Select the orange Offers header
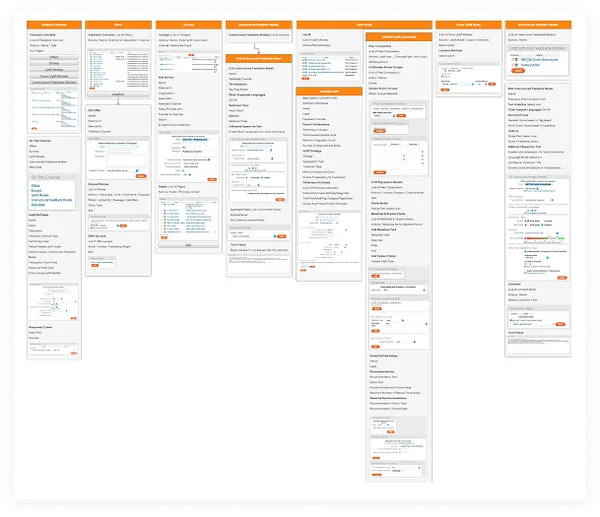Screen dimensions: 600x517 click(x=118, y=22)
